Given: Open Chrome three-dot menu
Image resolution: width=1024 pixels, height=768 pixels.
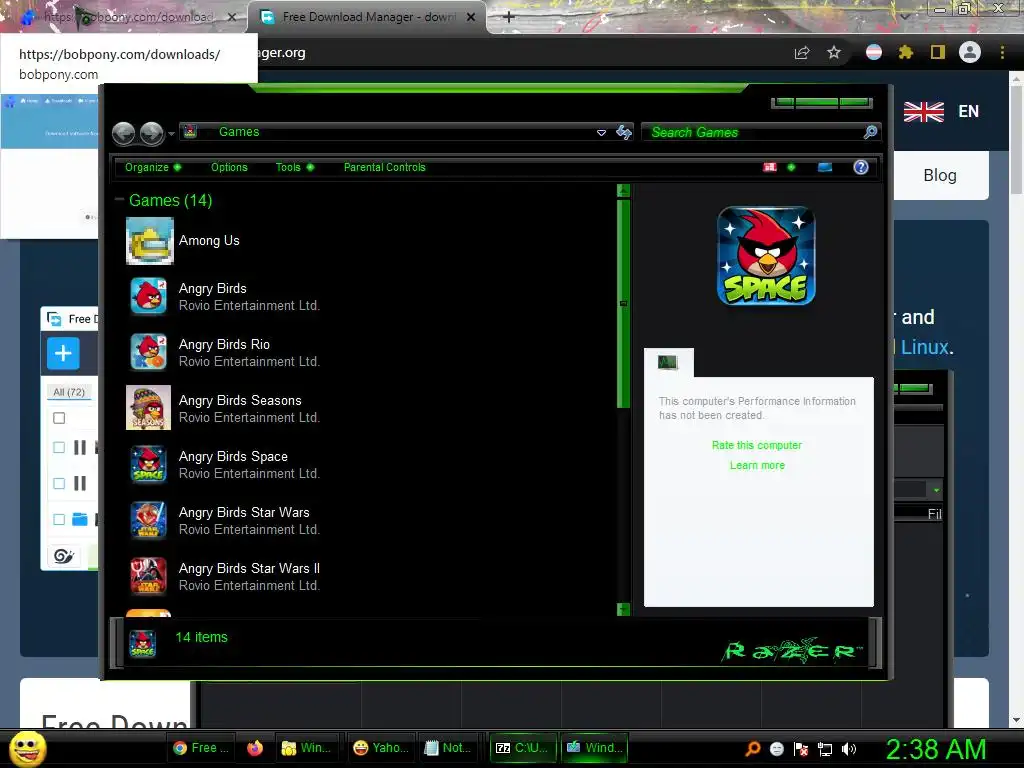Looking at the screenshot, I should pos(1002,52).
